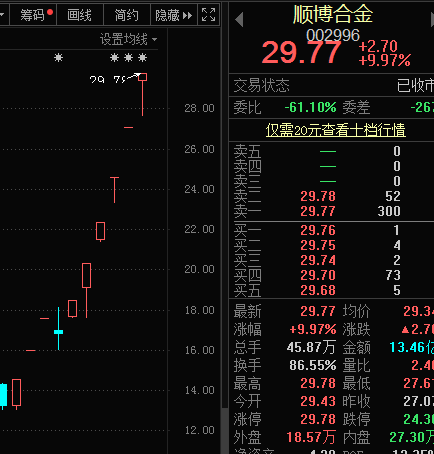The height and width of the screenshot is (454, 434).
Task: Click the red candlestick near 22.00
Action: 100,231
